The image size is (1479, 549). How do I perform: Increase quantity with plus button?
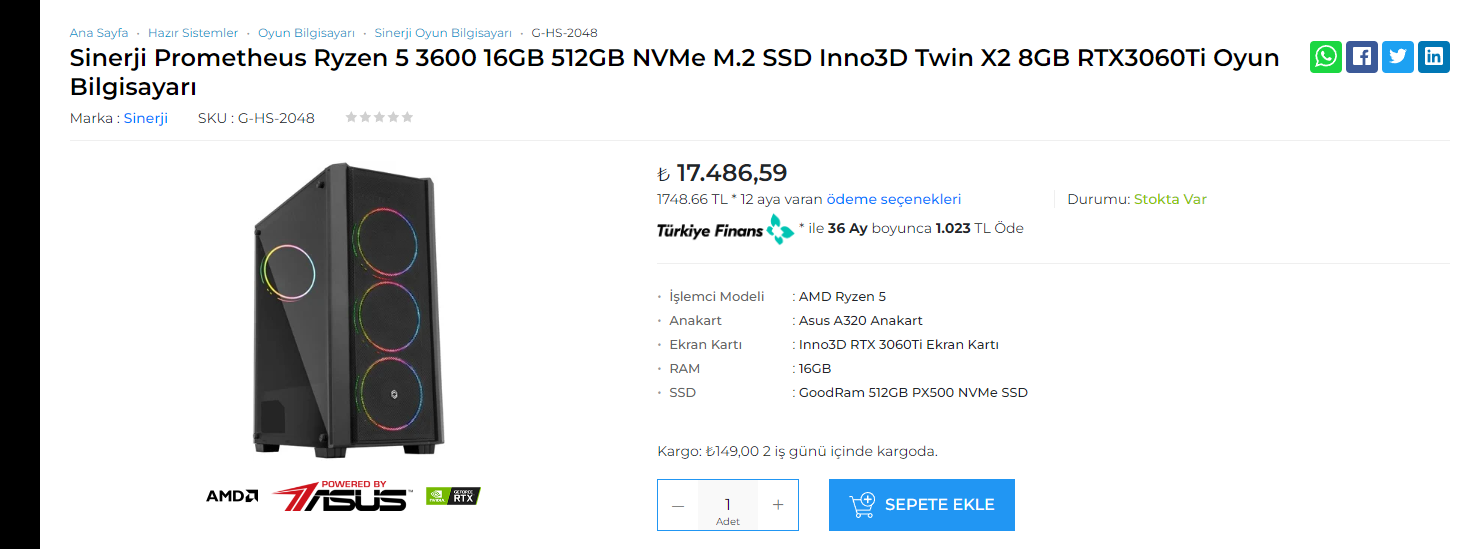[x=778, y=505]
